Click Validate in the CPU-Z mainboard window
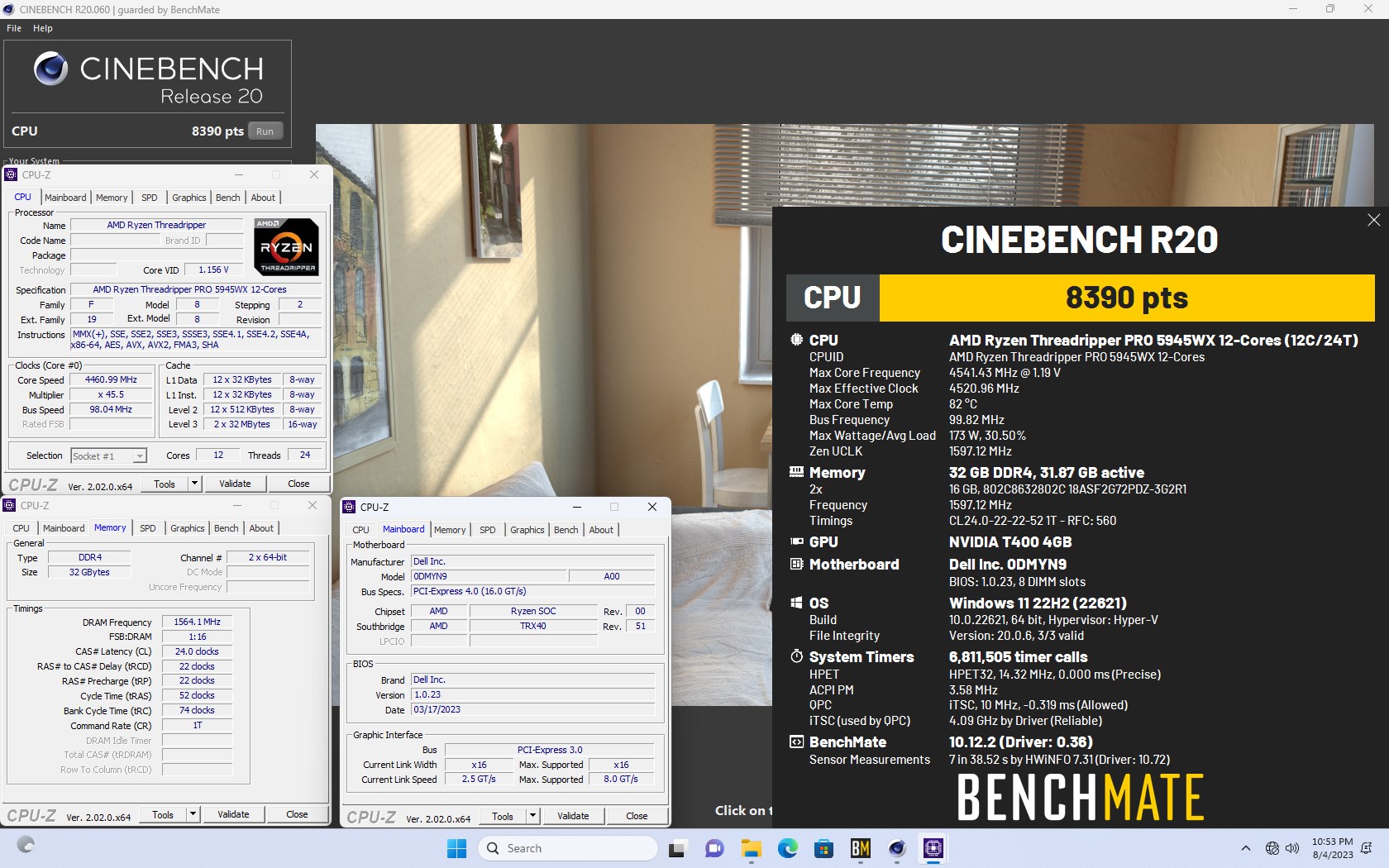Image resolution: width=1389 pixels, height=868 pixels. tap(573, 816)
